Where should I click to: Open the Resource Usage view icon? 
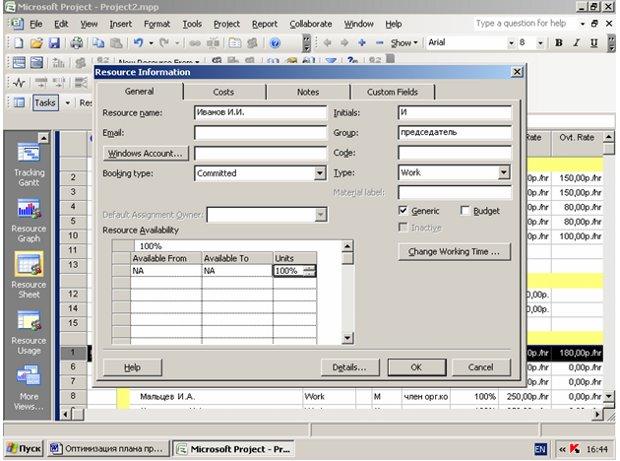pyautogui.click(x=28, y=321)
